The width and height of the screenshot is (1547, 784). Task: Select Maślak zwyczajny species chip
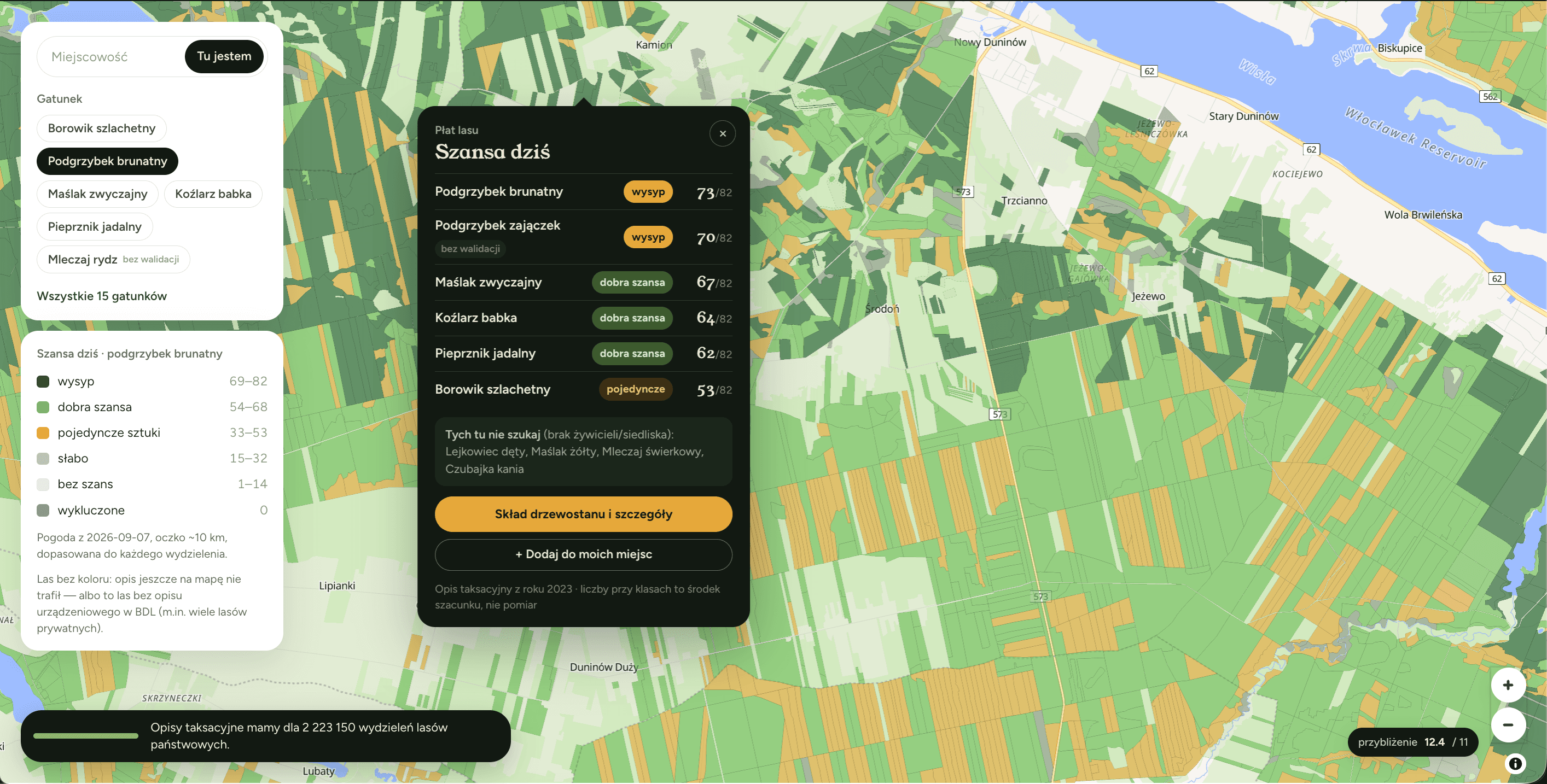[x=97, y=194]
